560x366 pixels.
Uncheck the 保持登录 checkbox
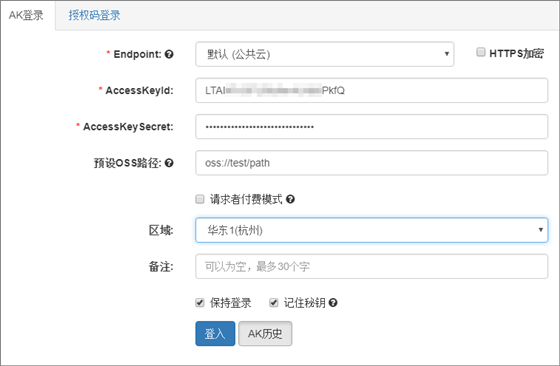pyautogui.click(x=200, y=303)
